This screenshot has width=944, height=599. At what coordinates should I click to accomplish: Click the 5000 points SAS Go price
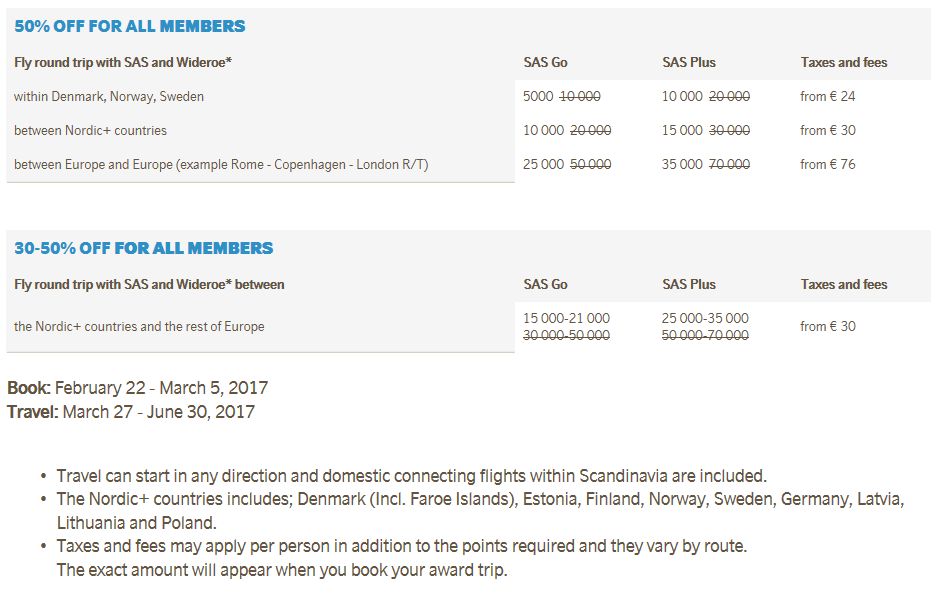click(x=538, y=96)
